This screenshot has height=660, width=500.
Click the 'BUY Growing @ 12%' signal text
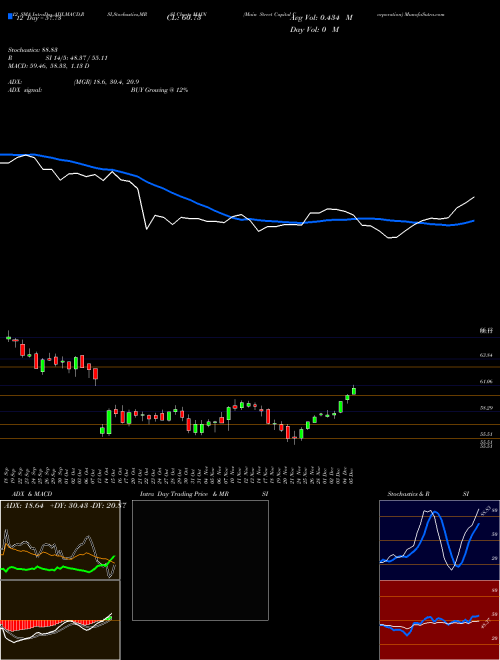(159, 90)
